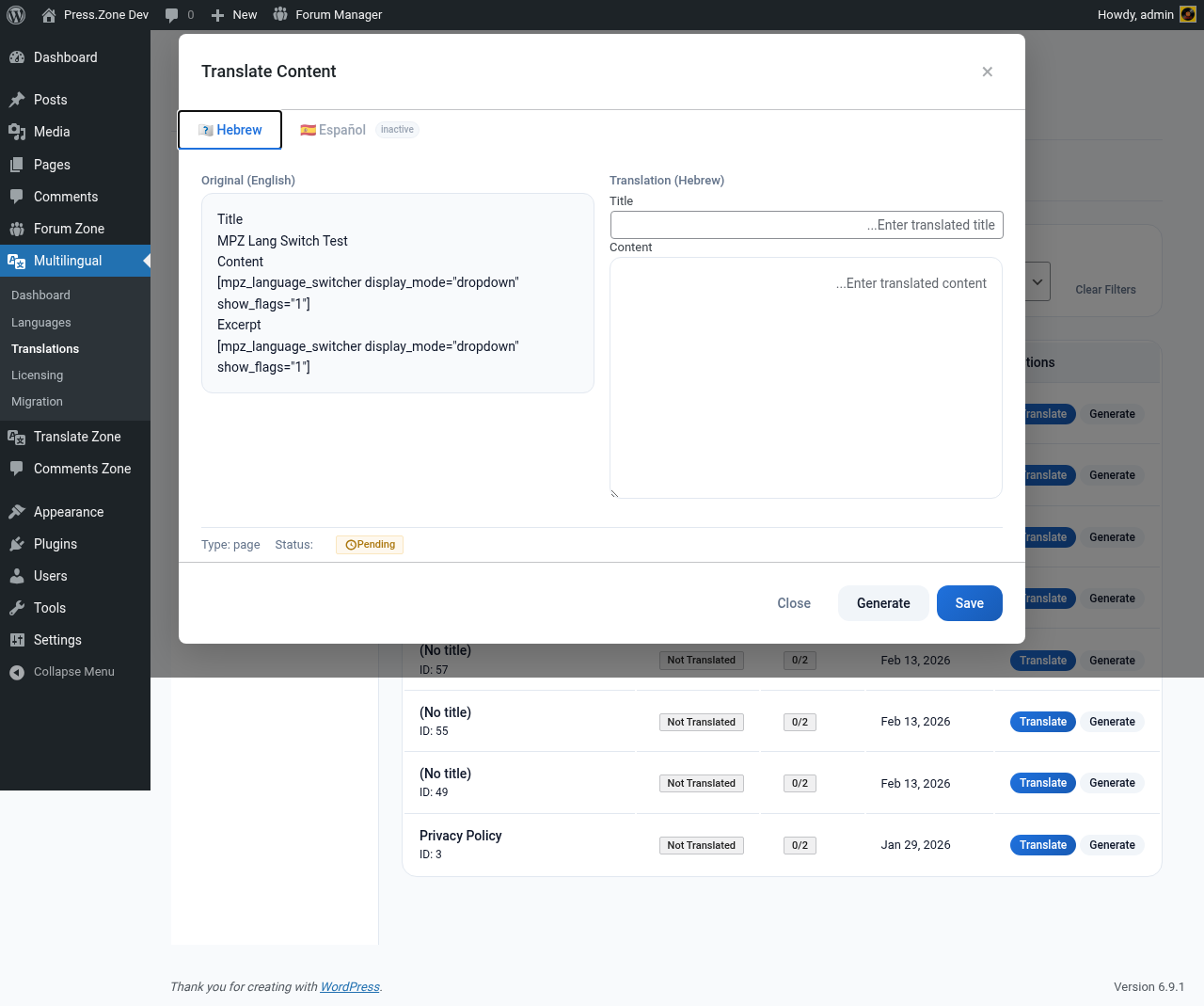Open the comments bubble icon in admin bar

pos(171,15)
